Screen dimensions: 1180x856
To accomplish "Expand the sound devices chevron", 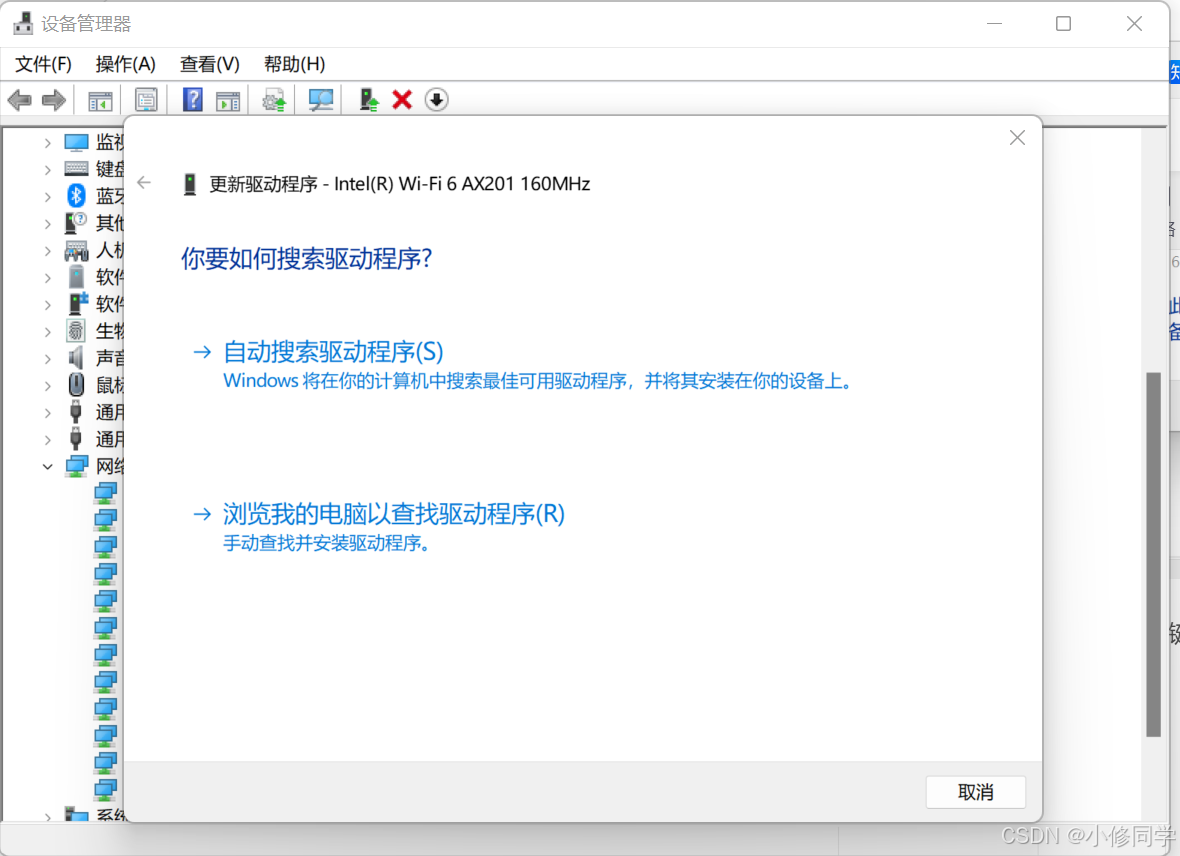I will pos(47,358).
